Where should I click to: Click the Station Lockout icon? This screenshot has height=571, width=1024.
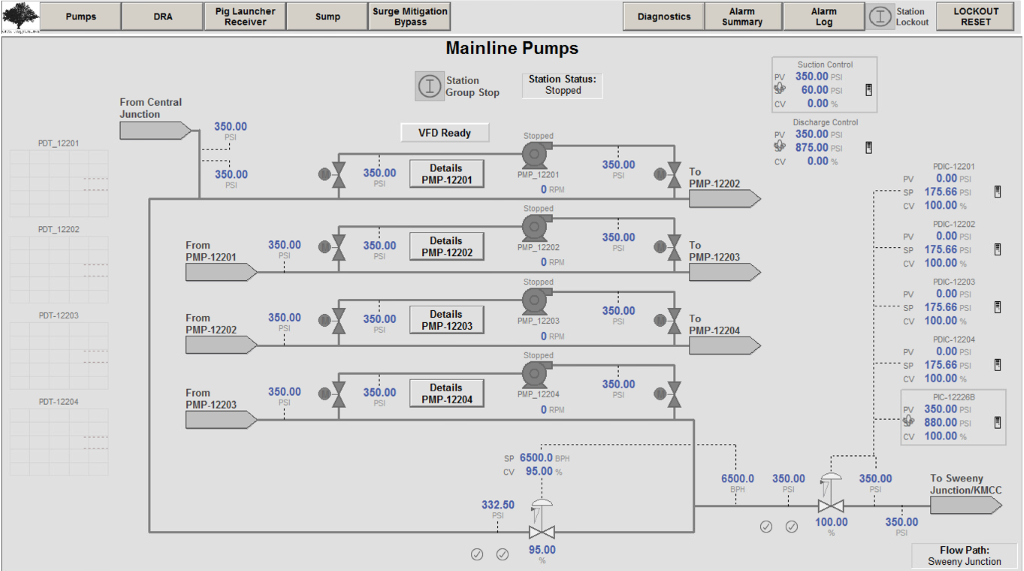(880, 16)
